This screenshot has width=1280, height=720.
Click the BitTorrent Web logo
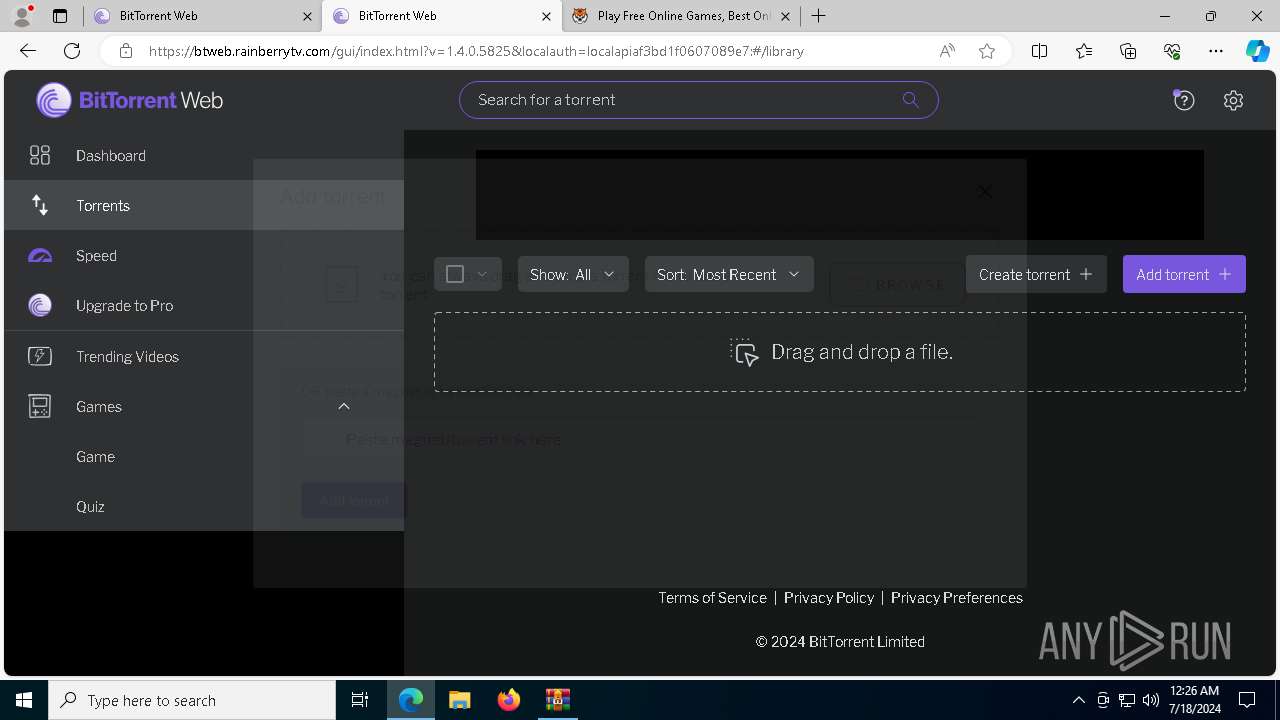(x=130, y=100)
